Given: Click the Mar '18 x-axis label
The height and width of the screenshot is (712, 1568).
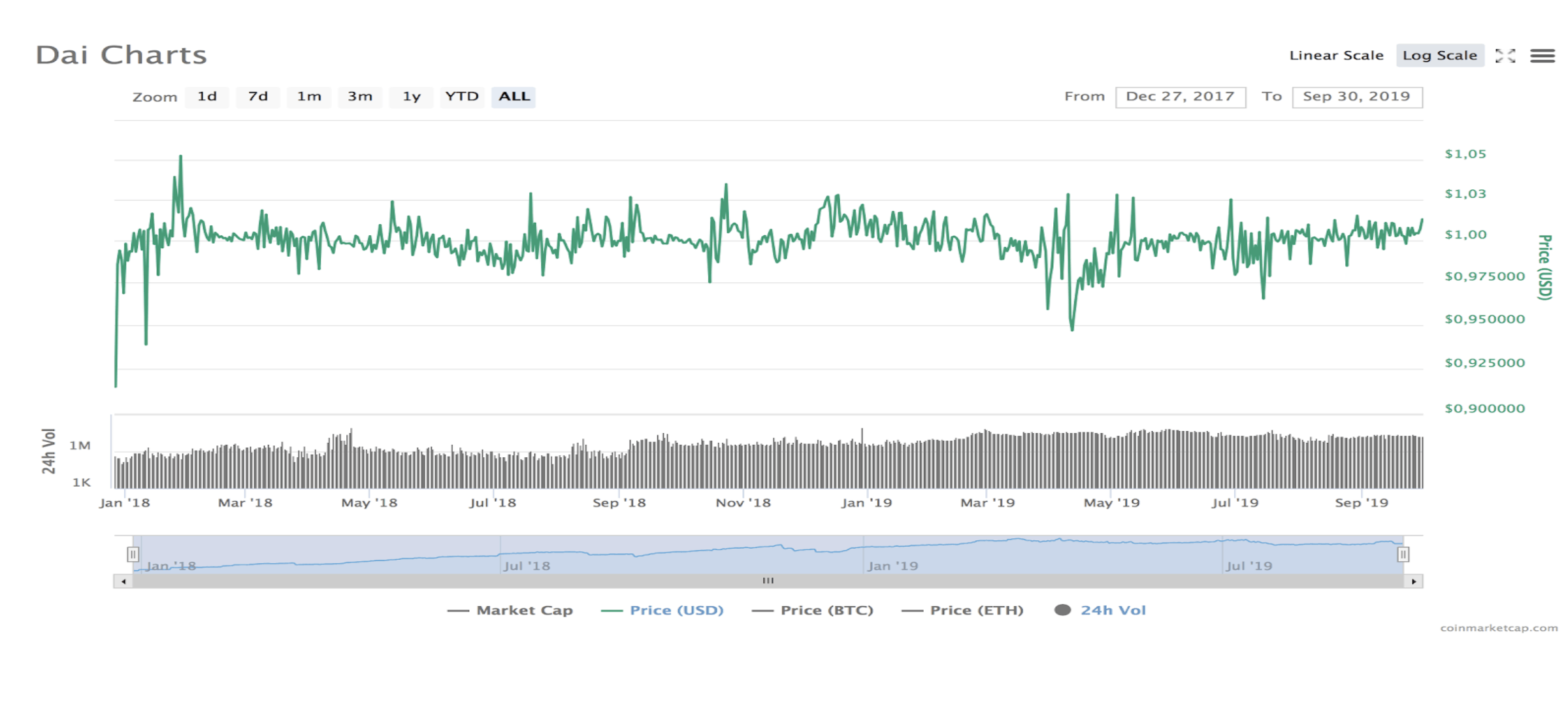Looking at the screenshot, I should click(x=245, y=503).
